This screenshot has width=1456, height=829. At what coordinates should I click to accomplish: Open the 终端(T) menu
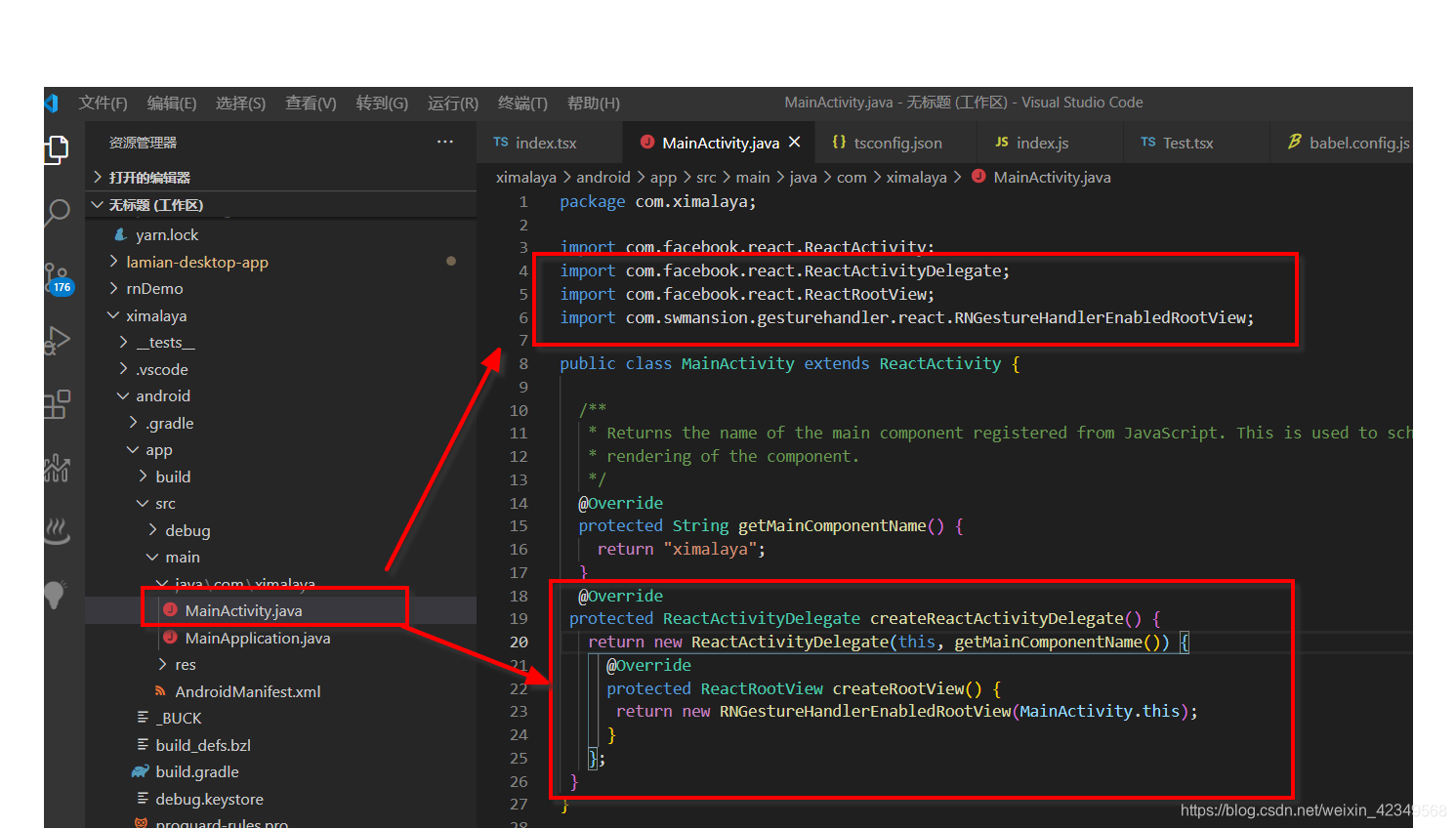522,103
